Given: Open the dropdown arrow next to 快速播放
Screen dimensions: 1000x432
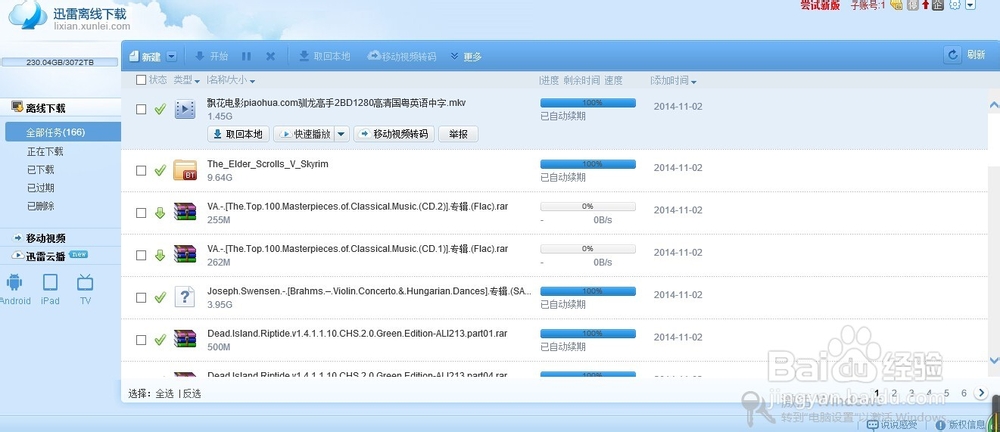Looking at the screenshot, I should tap(342, 134).
